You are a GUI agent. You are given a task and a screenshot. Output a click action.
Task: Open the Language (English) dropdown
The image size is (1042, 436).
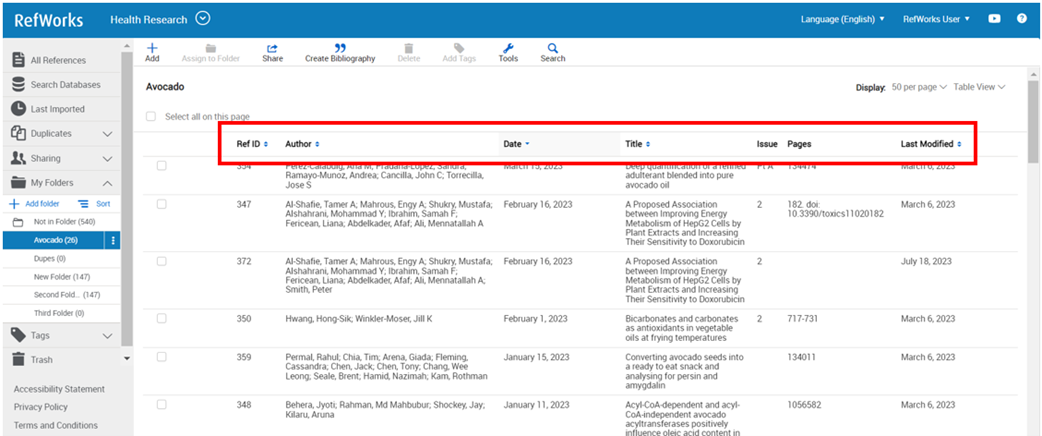[843, 19]
